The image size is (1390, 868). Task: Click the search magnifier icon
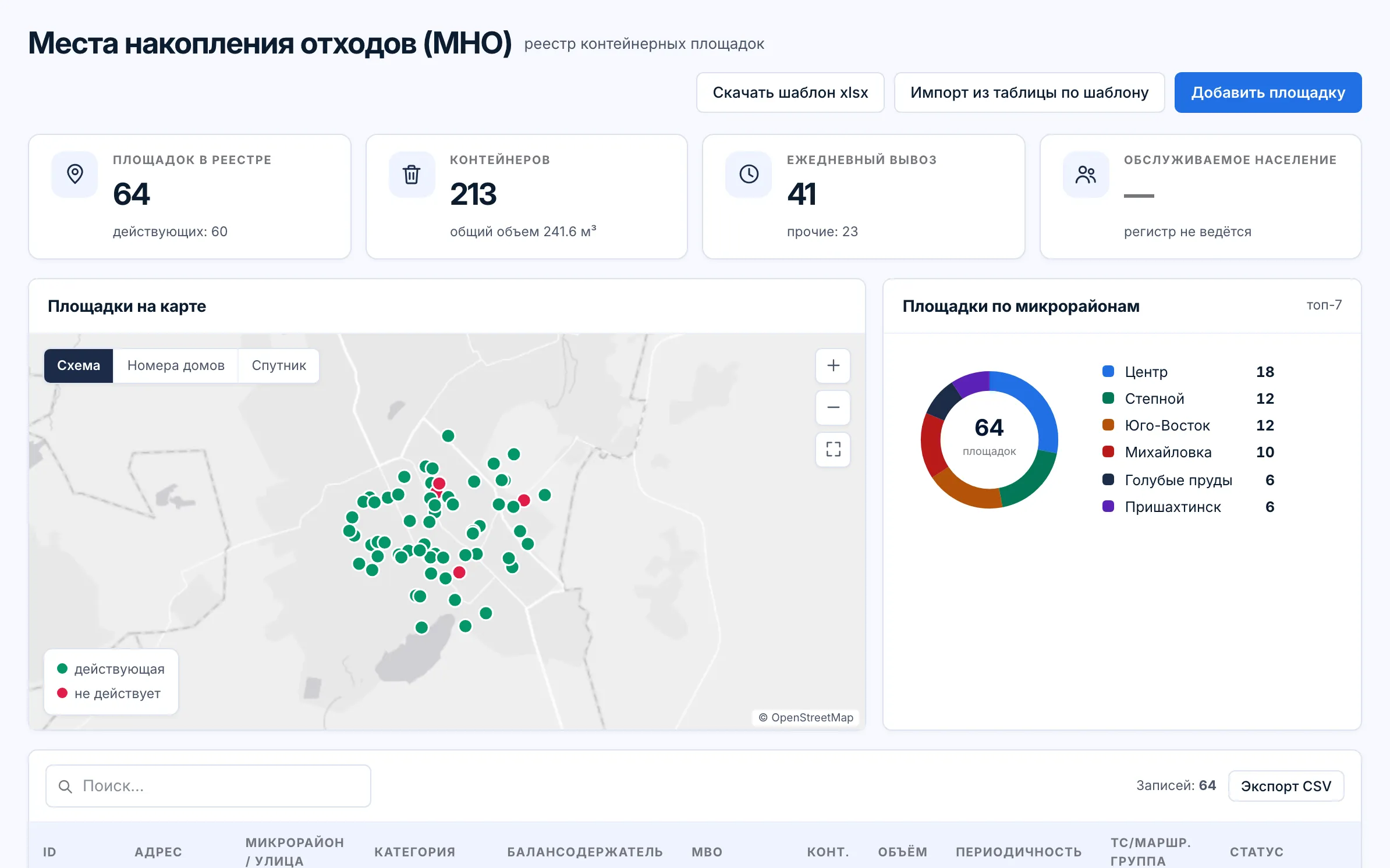tap(65, 787)
